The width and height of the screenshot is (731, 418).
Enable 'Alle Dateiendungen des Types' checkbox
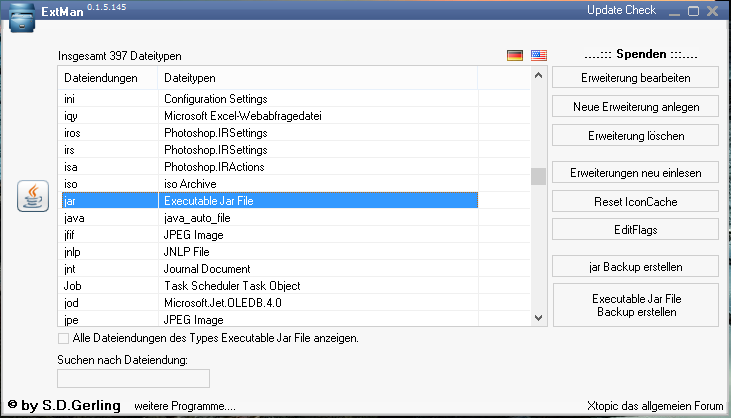(64, 338)
